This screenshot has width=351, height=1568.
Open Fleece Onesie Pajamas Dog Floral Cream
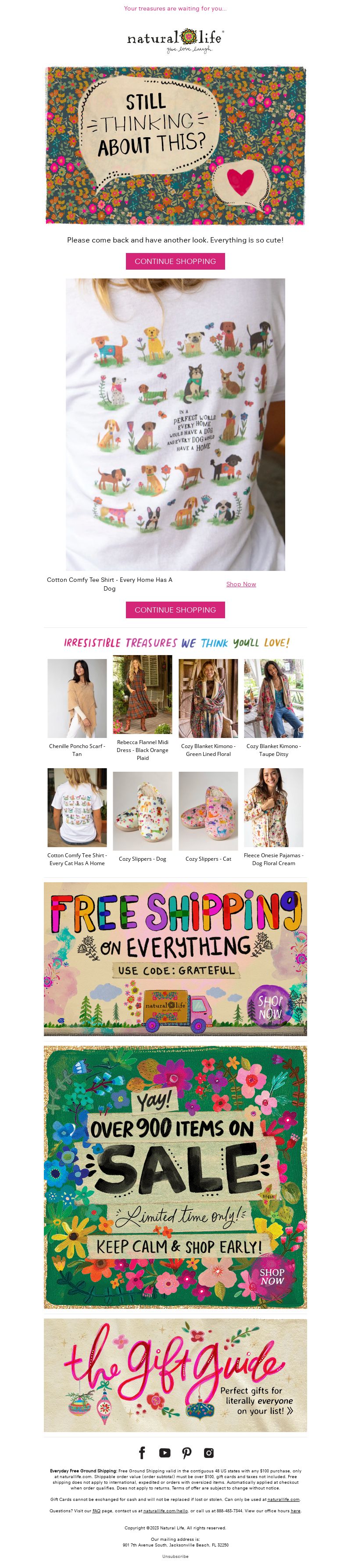274,807
